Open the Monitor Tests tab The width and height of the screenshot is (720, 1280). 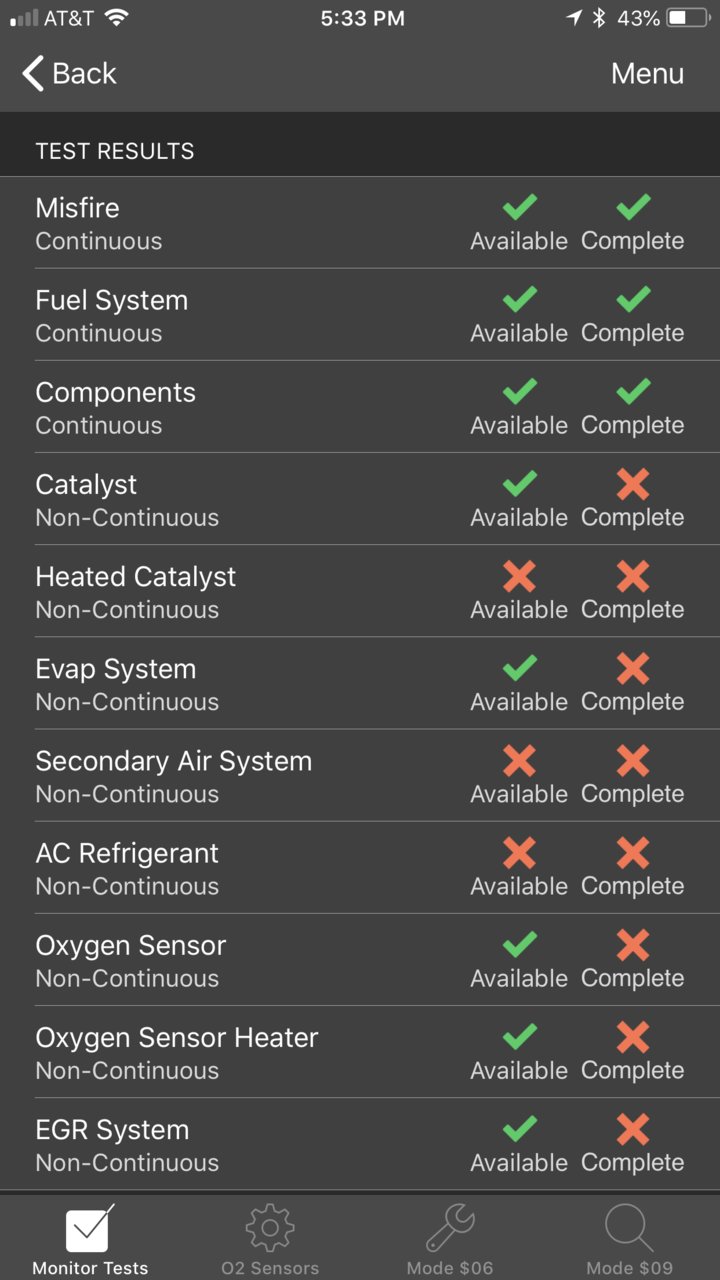[x=90, y=1239]
